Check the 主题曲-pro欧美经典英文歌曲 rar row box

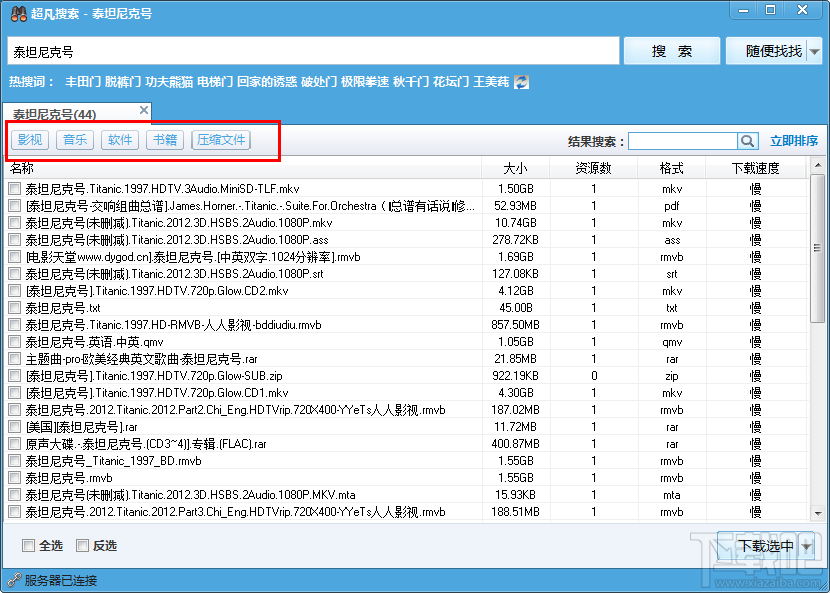click(14, 358)
